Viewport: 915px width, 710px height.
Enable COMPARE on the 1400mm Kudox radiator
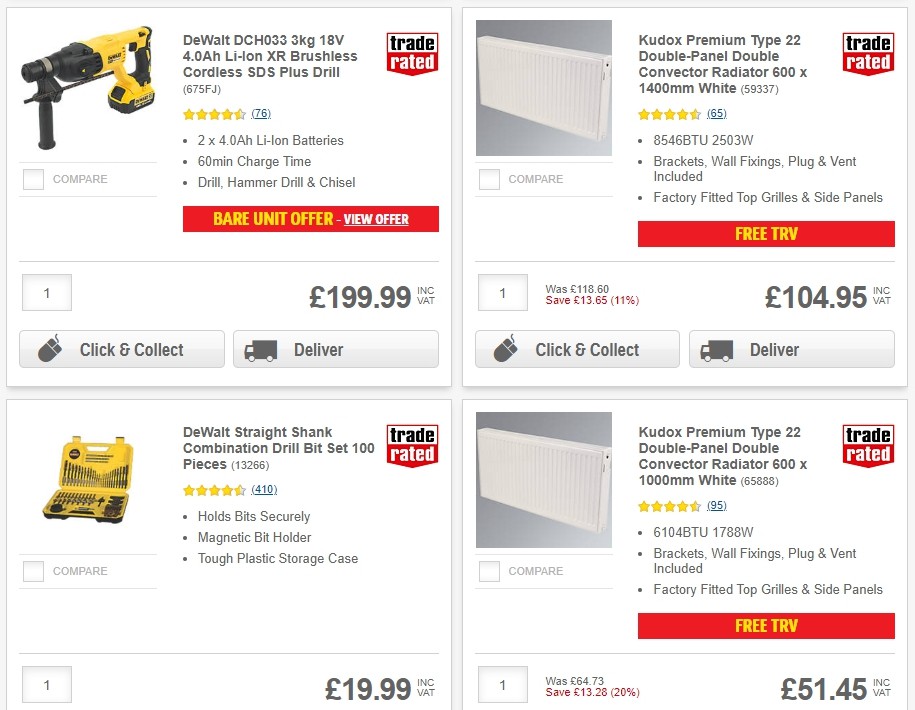click(489, 178)
